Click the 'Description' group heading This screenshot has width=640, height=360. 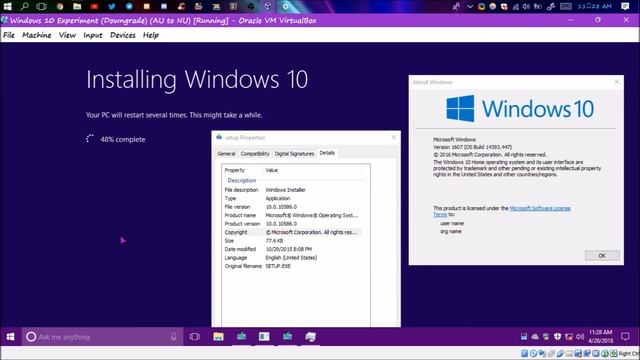pyautogui.click(x=242, y=180)
